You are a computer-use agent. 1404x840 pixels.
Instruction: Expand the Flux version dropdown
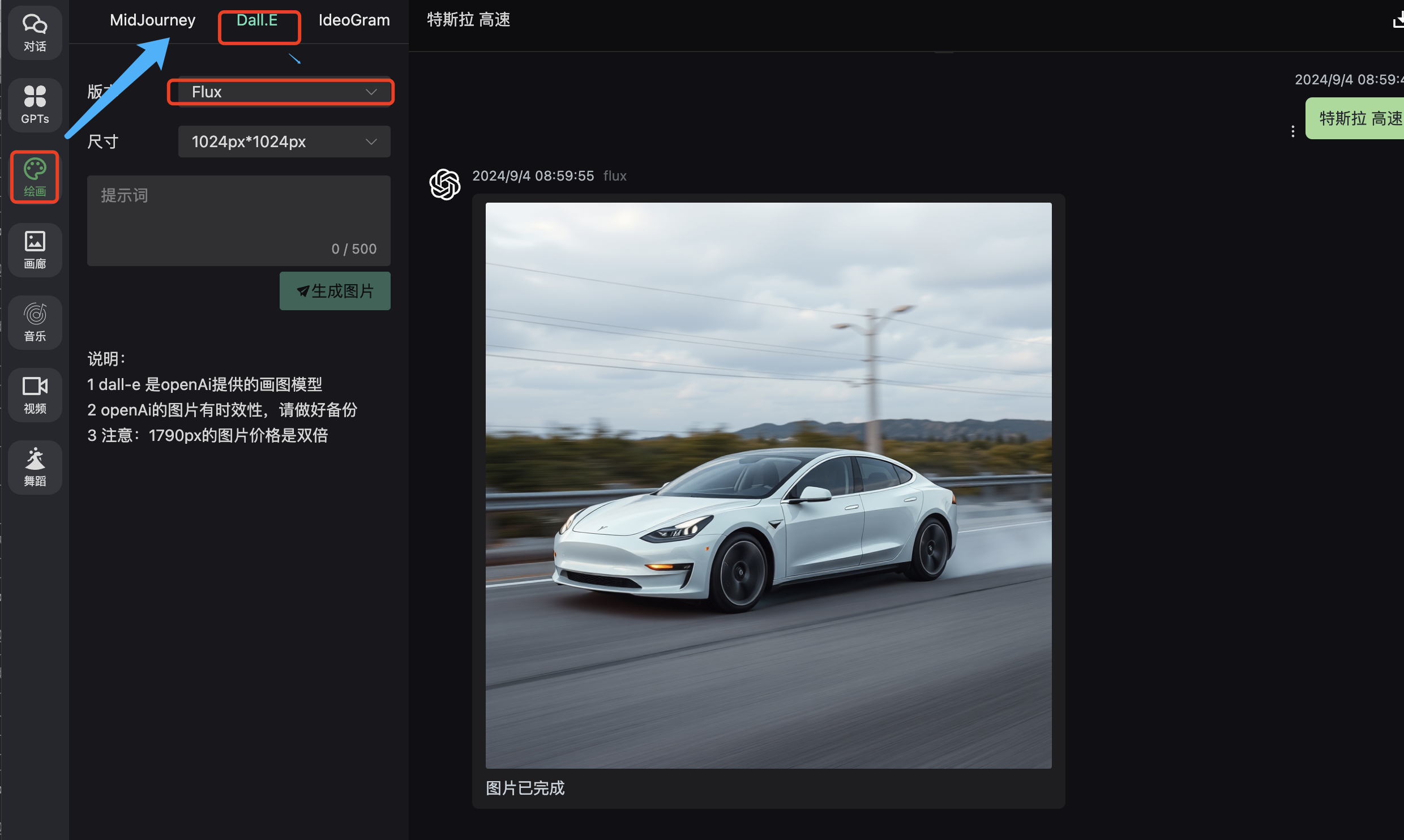tap(283, 92)
